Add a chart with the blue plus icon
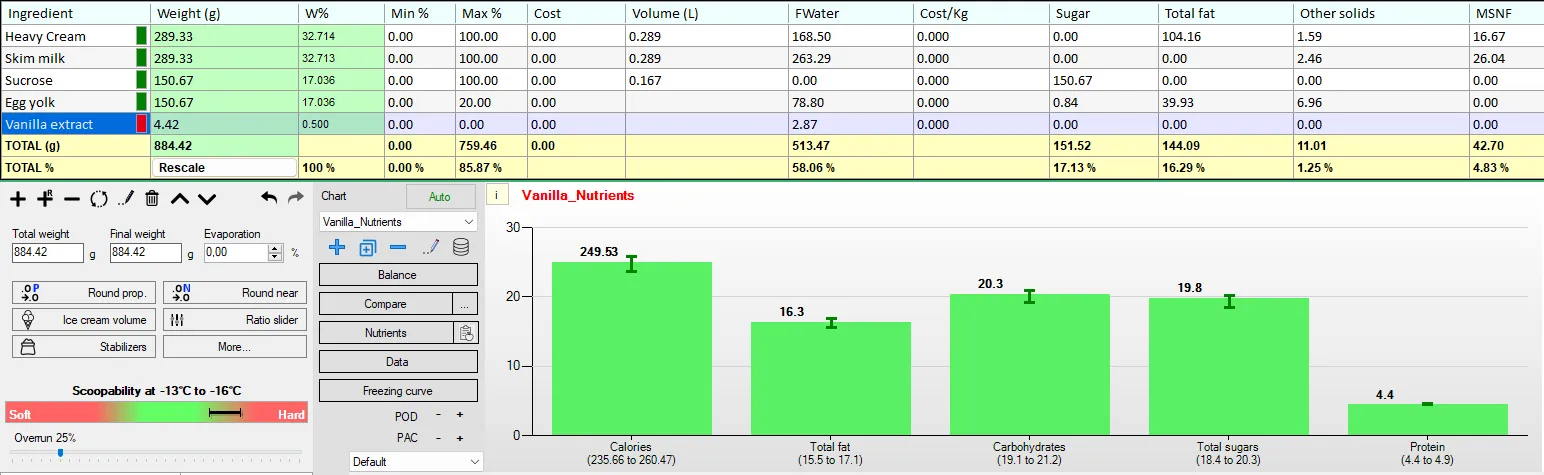This screenshot has width=1544, height=475. click(x=337, y=247)
